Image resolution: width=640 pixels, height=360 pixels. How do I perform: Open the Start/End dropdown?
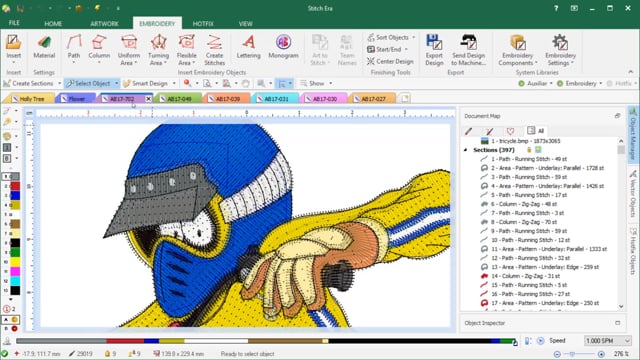tap(387, 49)
